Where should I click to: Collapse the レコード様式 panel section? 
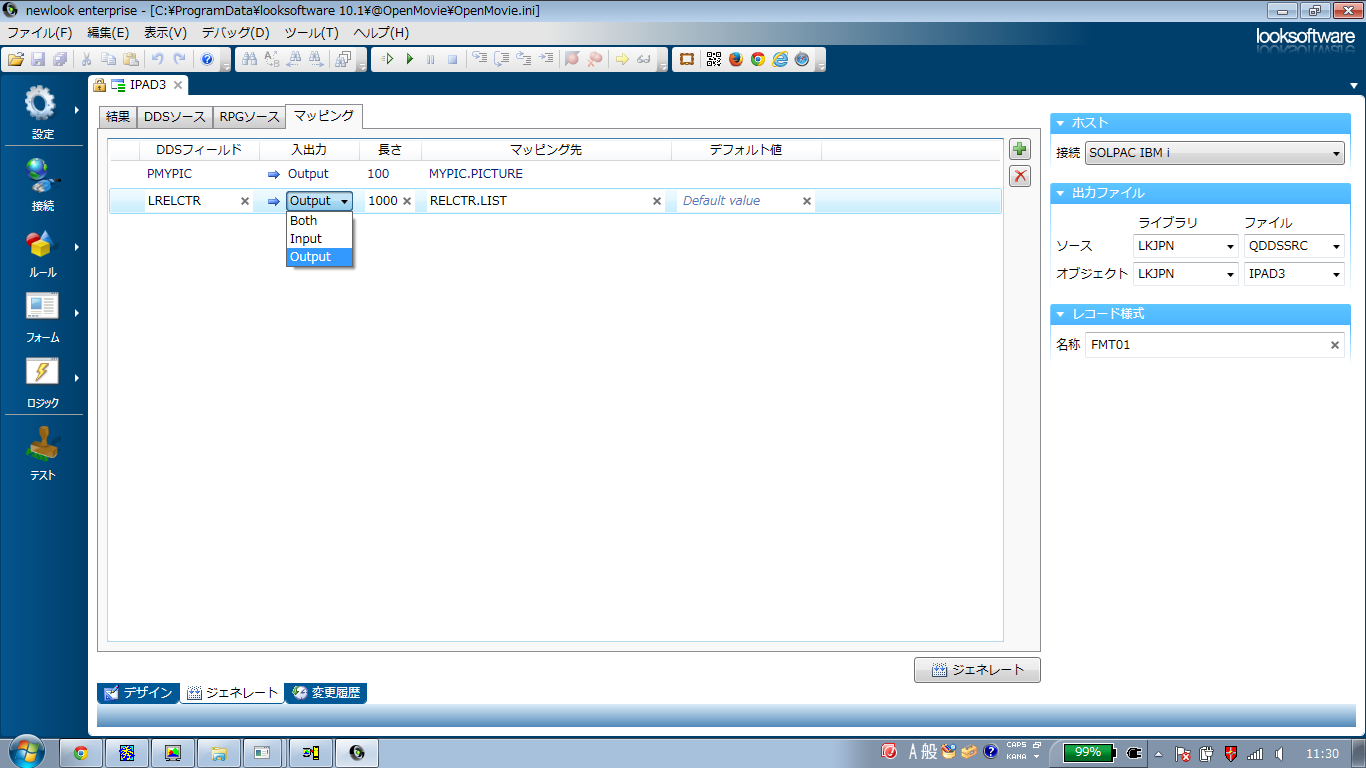(x=1061, y=314)
